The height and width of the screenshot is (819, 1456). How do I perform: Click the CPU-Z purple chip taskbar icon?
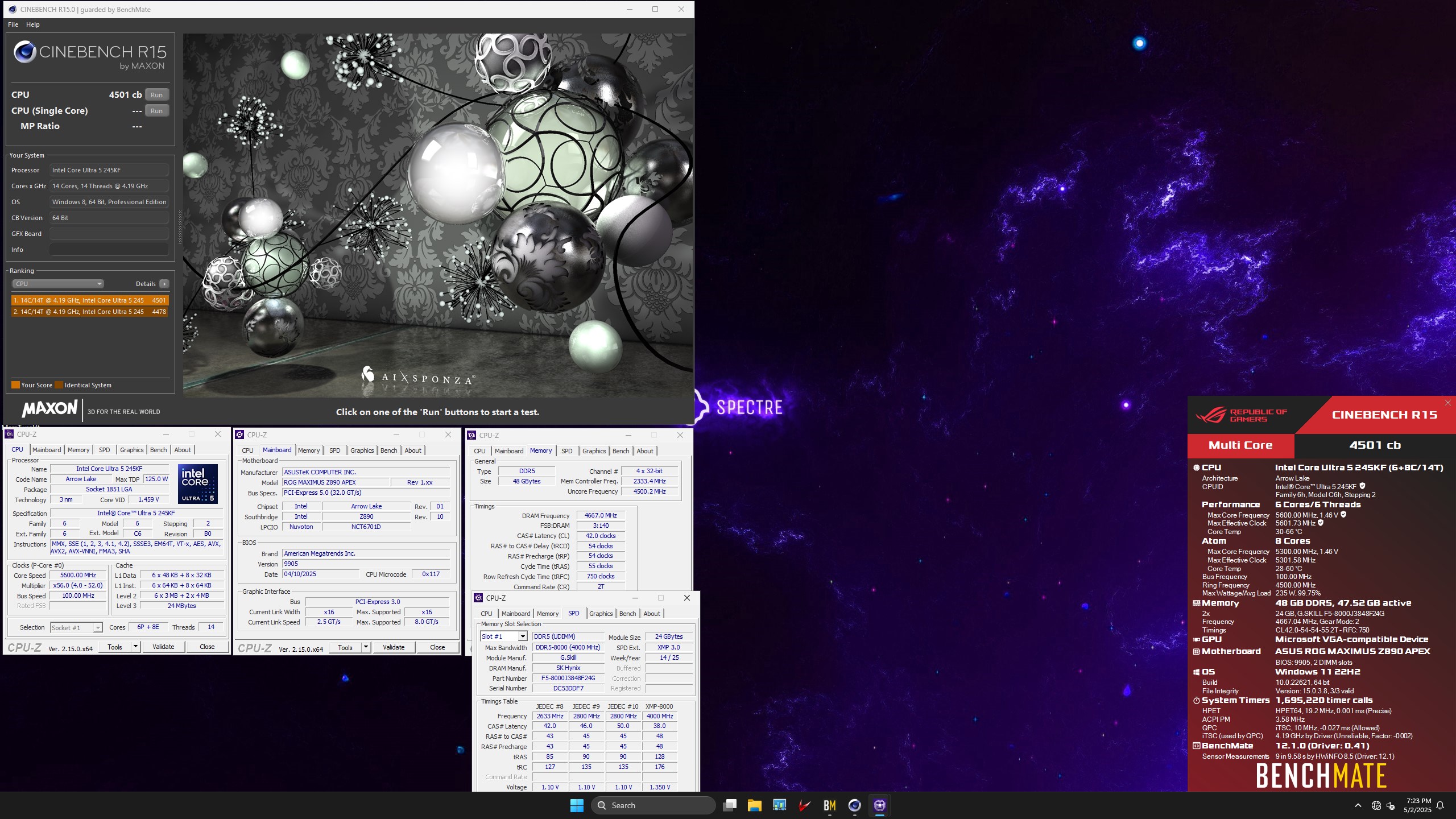click(879, 805)
